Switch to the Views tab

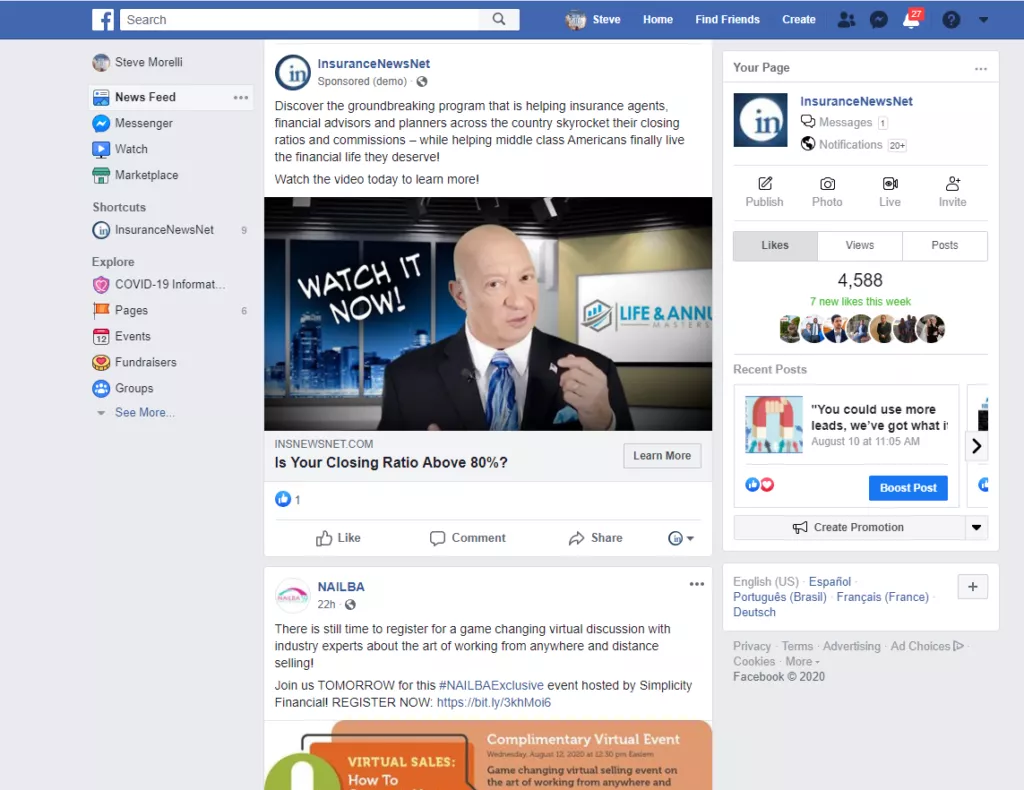[859, 245]
